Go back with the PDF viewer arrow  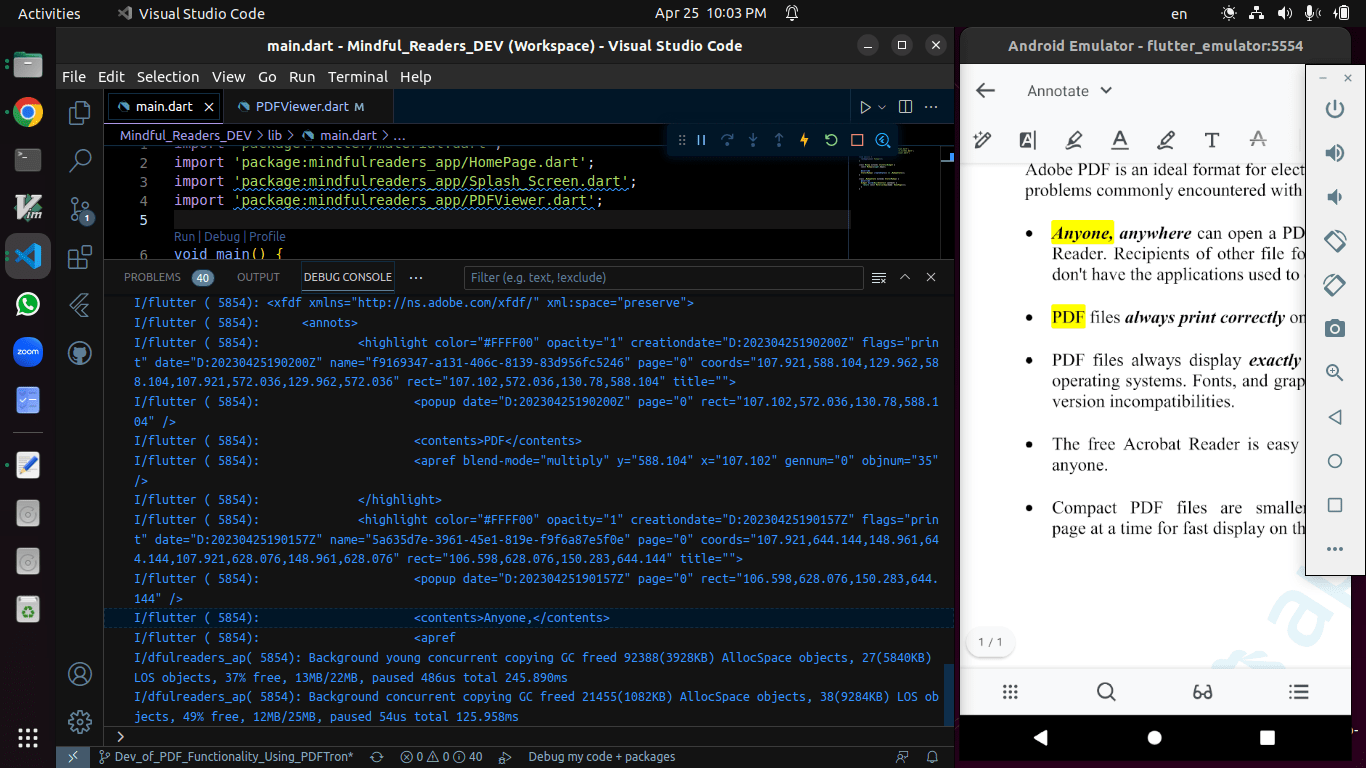[x=986, y=90]
